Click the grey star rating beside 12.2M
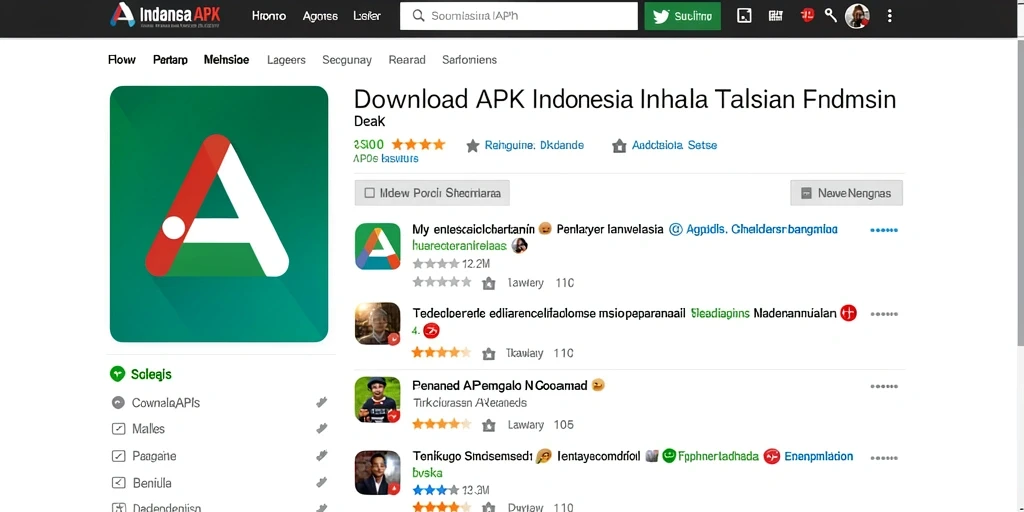 [436, 264]
